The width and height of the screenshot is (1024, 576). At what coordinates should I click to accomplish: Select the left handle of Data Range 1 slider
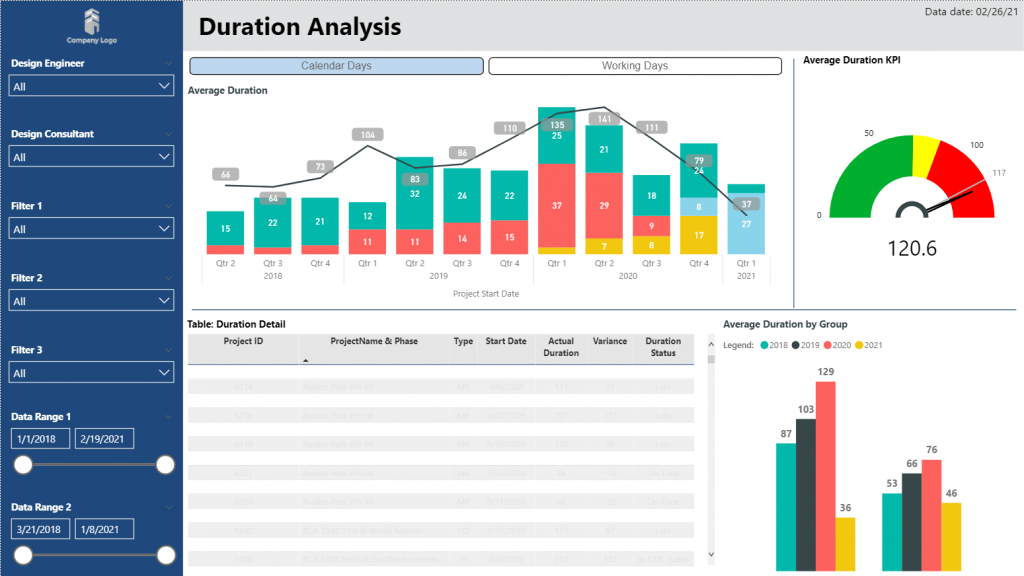click(x=22, y=464)
